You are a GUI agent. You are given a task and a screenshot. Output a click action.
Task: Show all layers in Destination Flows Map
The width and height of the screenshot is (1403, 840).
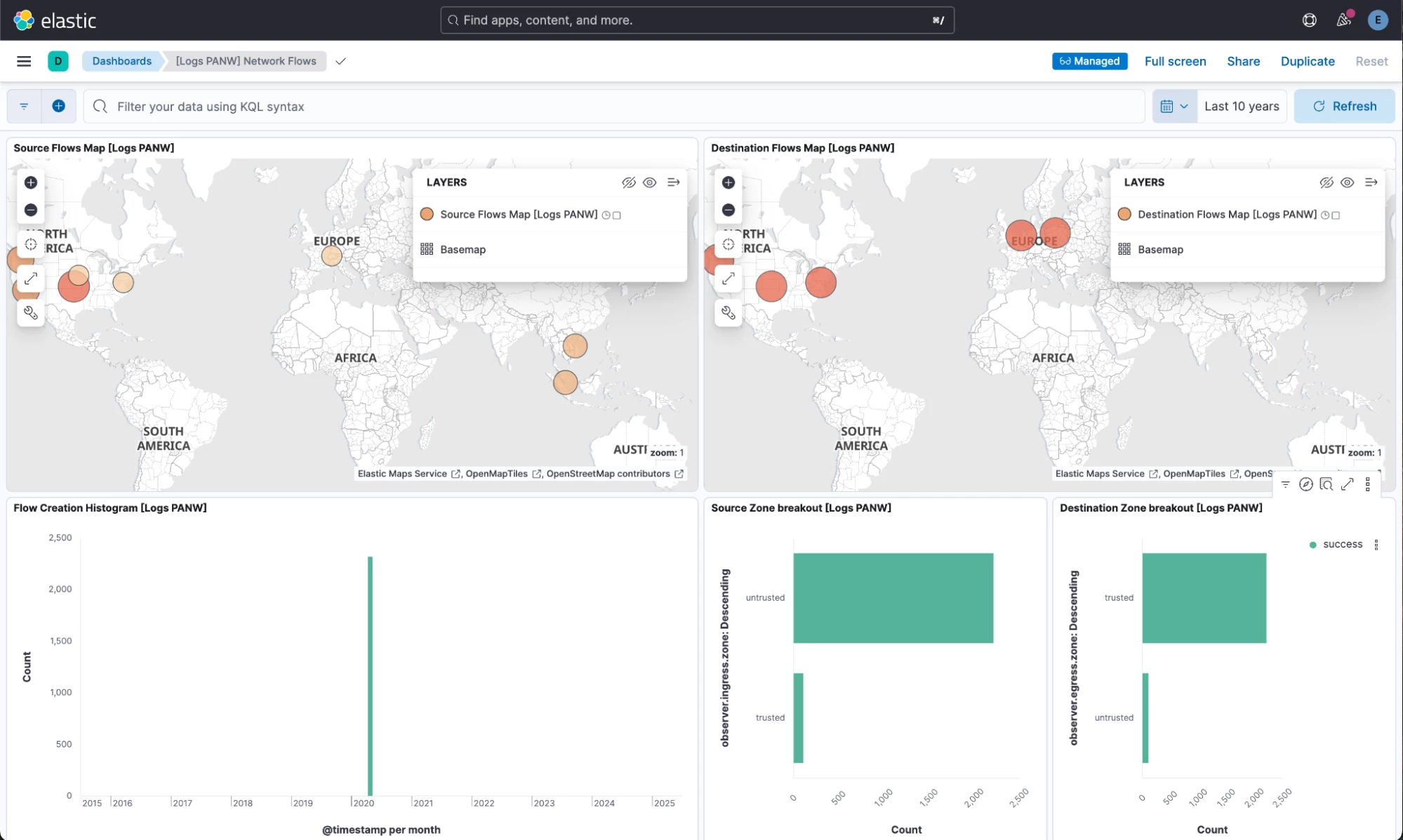pyautogui.click(x=1348, y=182)
